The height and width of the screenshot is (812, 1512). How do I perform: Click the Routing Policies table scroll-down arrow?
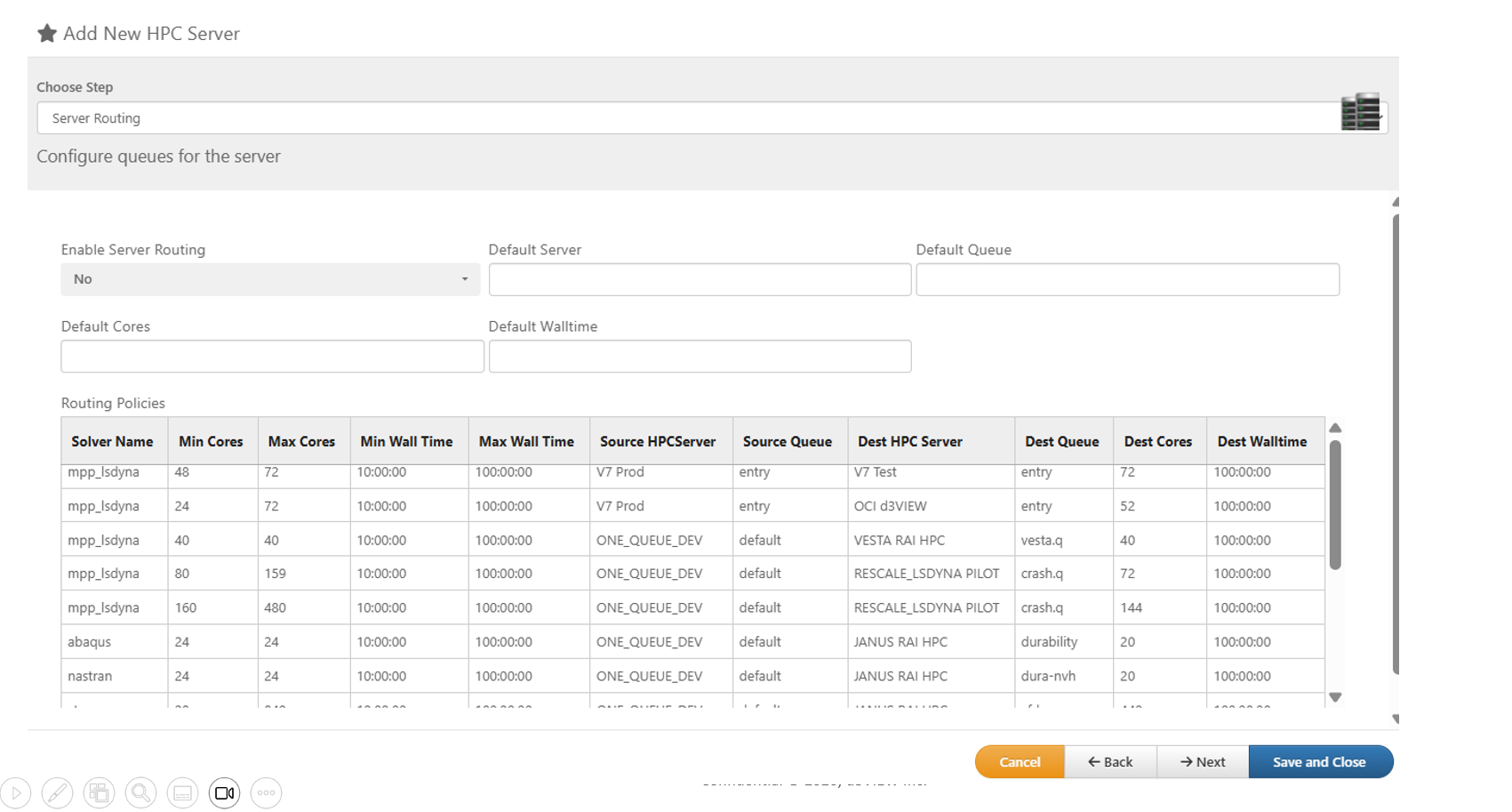pyautogui.click(x=1335, y=697)
